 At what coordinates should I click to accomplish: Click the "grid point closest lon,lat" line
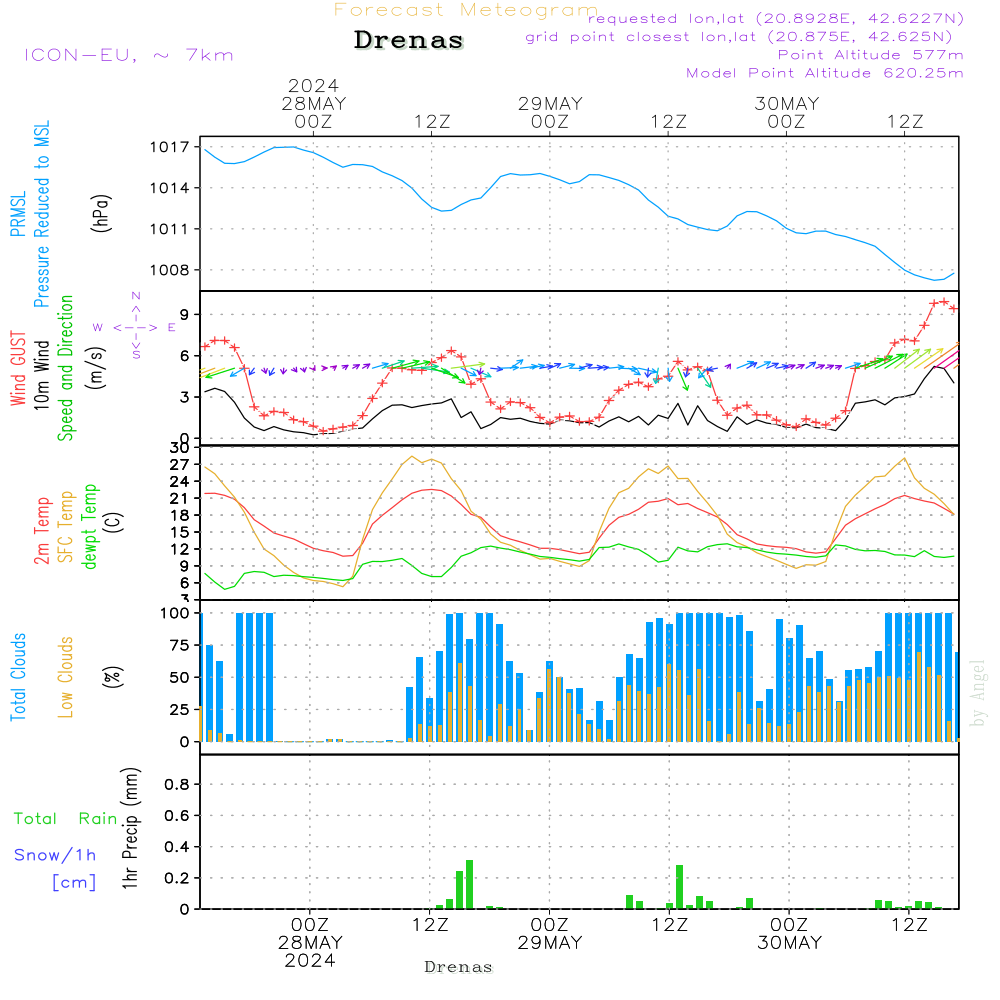pyautogui.click(x=739, y=37)
